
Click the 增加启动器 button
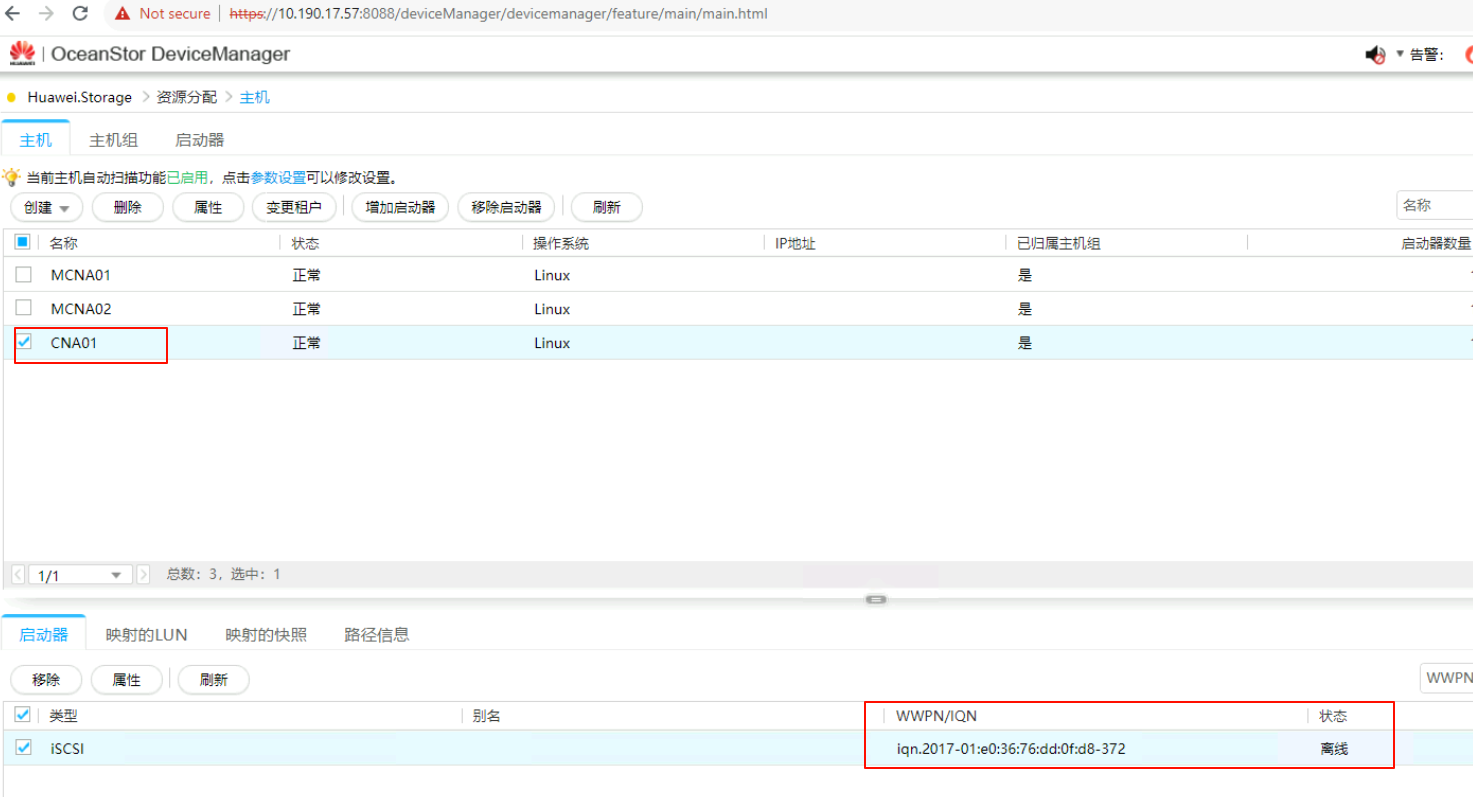[400, 208]
